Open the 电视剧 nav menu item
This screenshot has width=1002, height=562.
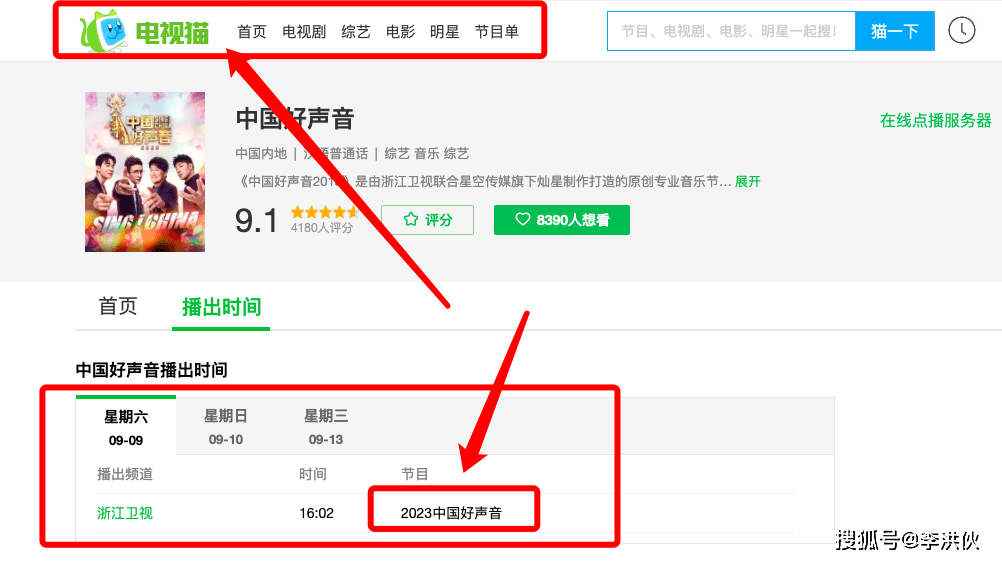(304, 32)
